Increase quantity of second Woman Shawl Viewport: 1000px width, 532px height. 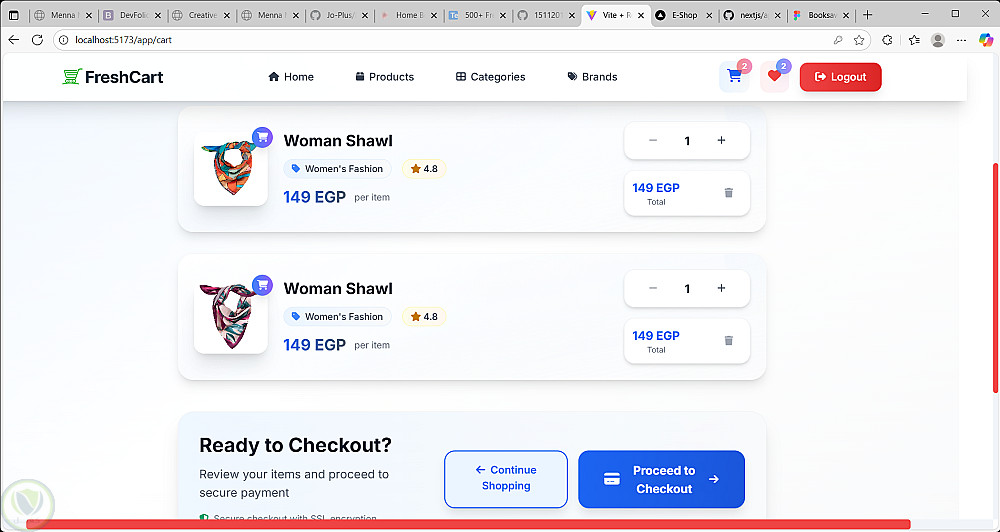721,289
